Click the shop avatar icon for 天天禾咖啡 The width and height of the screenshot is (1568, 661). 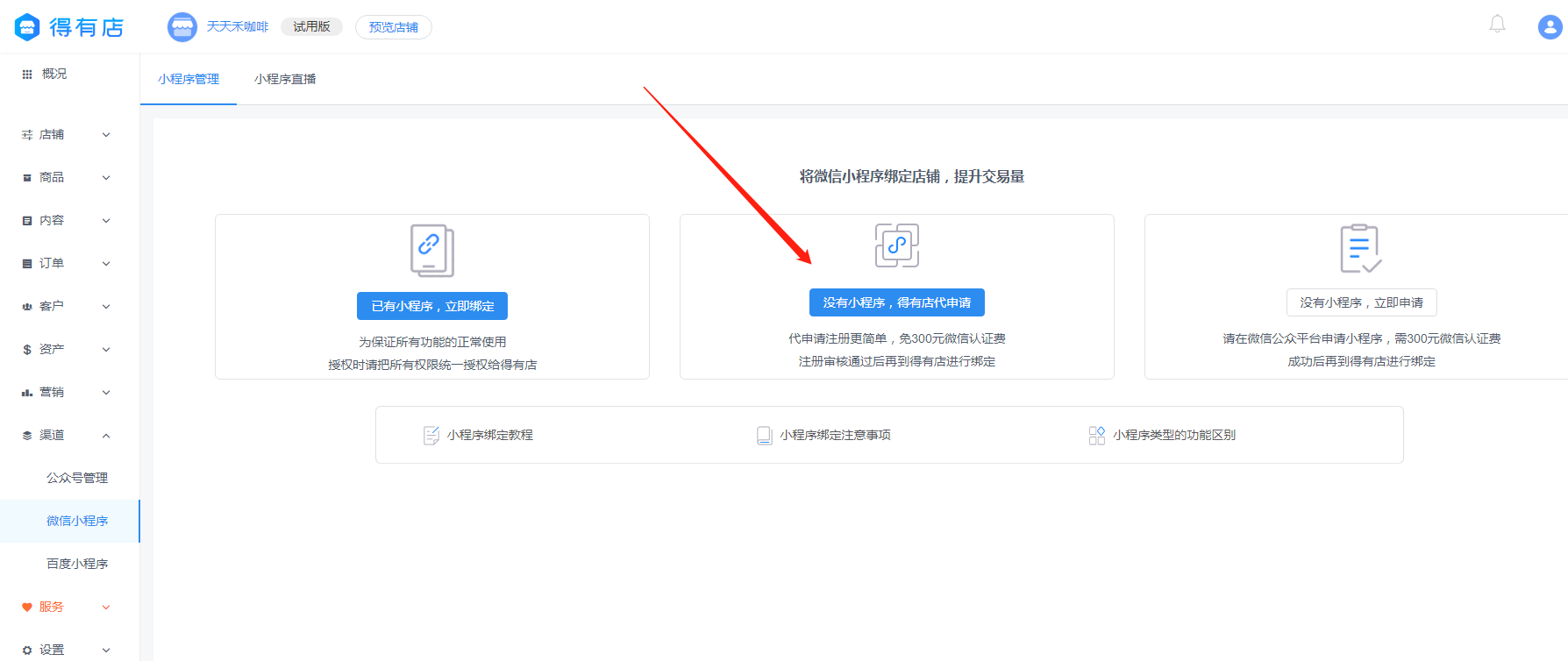(x=182, y=27)
